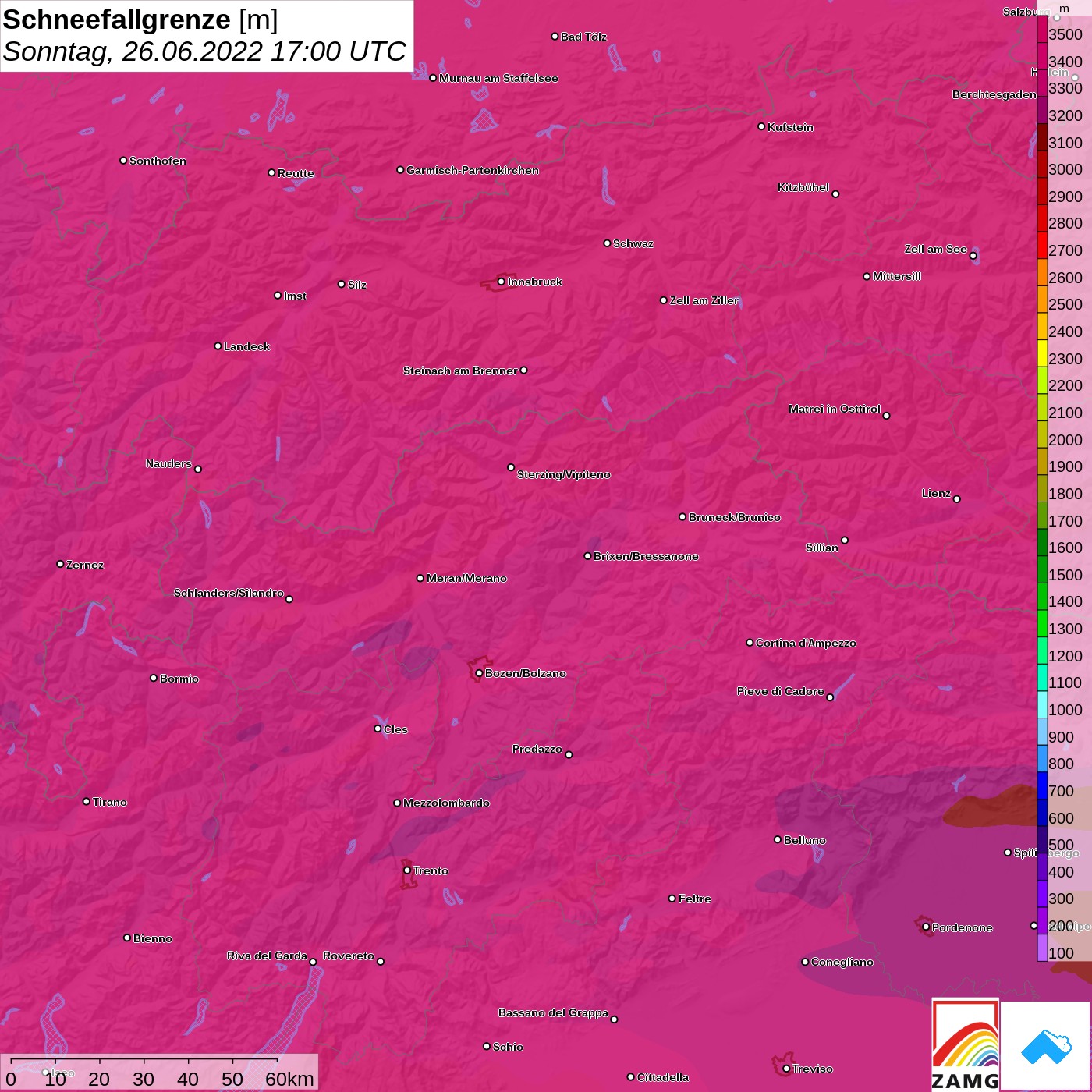Click the Riva del Garda label
The width and height of the screenshot is (1092, 1092).
coord(267,955)
